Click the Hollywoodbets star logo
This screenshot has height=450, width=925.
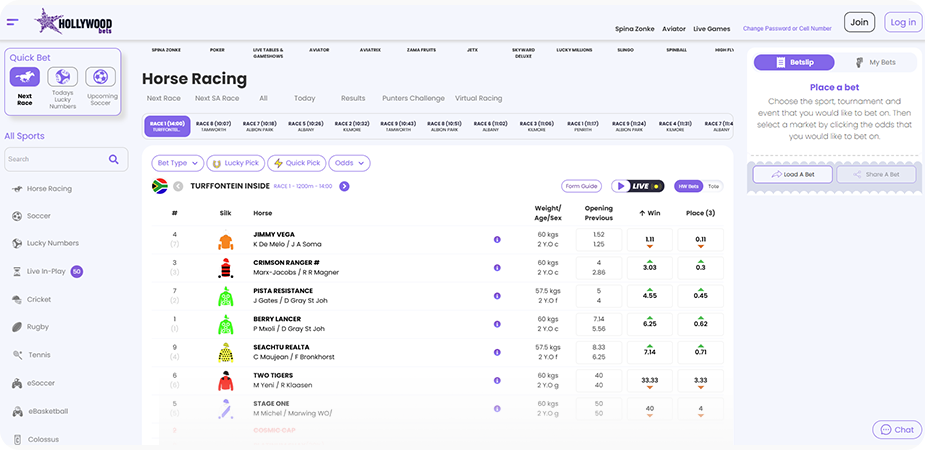pos(74,22)
